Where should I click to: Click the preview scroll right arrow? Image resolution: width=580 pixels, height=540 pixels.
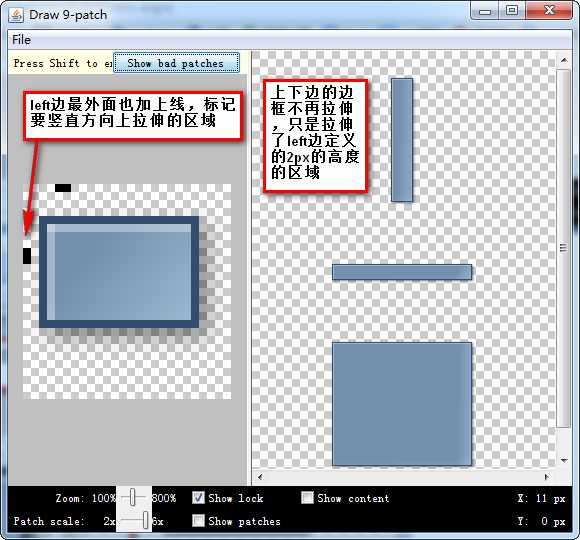click(547, 477)
